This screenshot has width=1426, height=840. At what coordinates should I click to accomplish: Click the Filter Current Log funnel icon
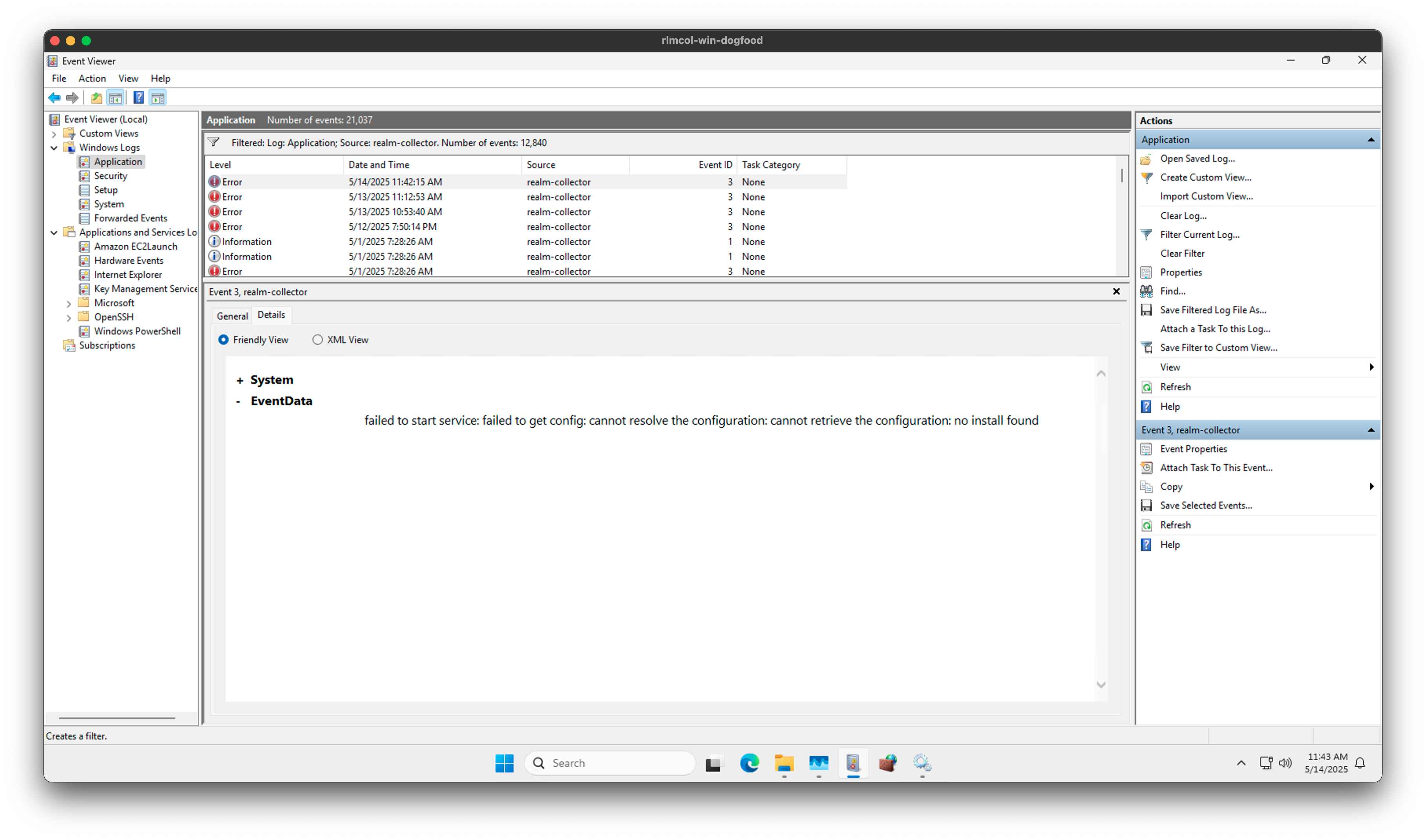[1146, 235]
